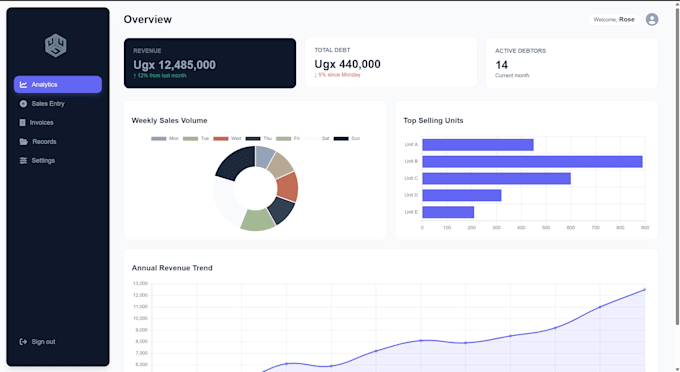Click the scrollbar down arrow
Image resolution: width=680 pixels, height=372 pixels.
(x=677, y=369)
